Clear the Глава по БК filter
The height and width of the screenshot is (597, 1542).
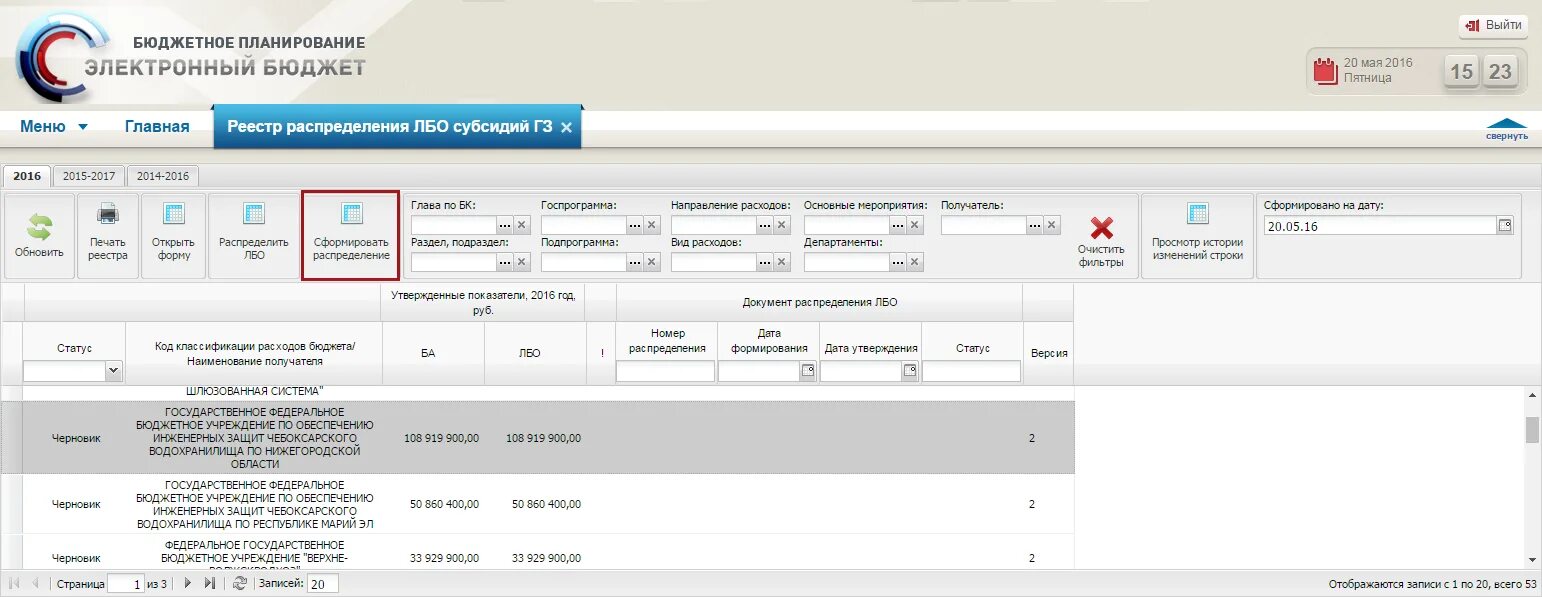[x=521, y=225]
